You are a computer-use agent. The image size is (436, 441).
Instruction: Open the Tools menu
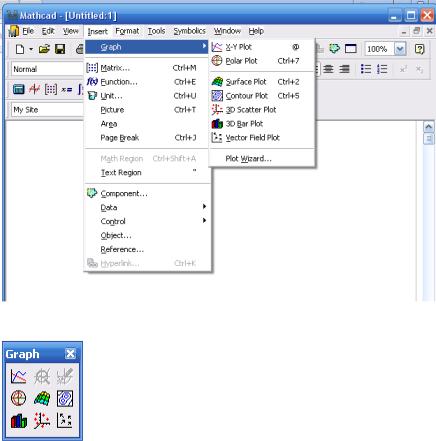pos(156,31)
